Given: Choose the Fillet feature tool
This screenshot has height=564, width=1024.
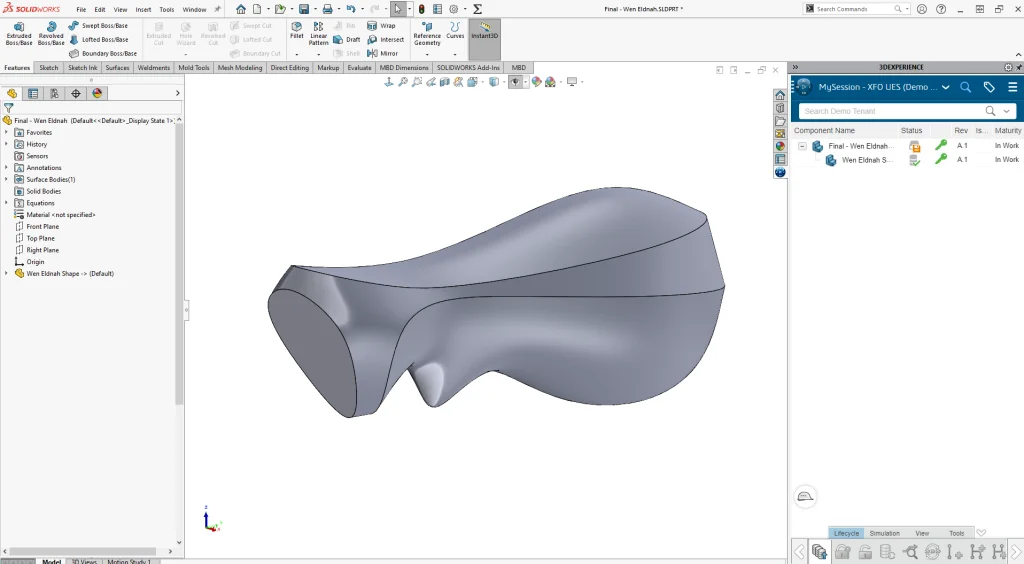Looking at the screenshot, I should [x=296, y=30].
